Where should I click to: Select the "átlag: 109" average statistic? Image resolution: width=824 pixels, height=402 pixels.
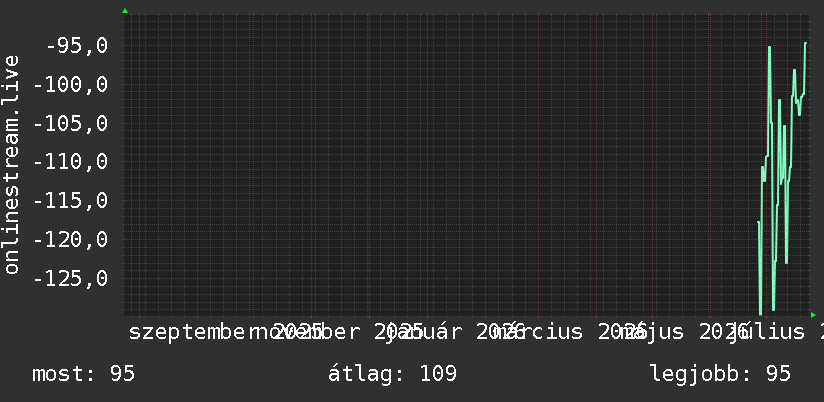[393, 374]
